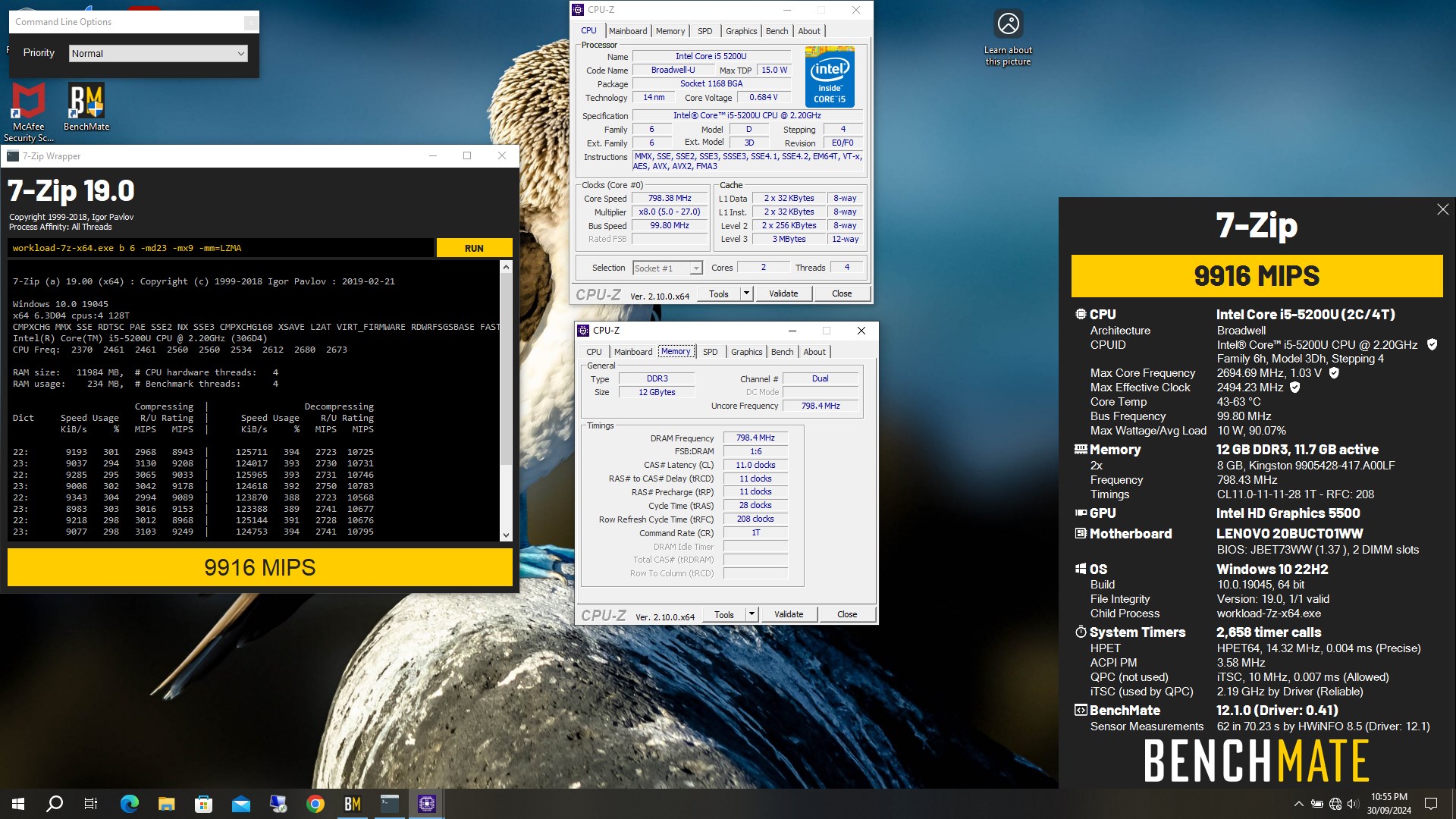Click Validate in upper CPU-Z window
This screenshot has height=819, width=1456.
tap(783, 293)
